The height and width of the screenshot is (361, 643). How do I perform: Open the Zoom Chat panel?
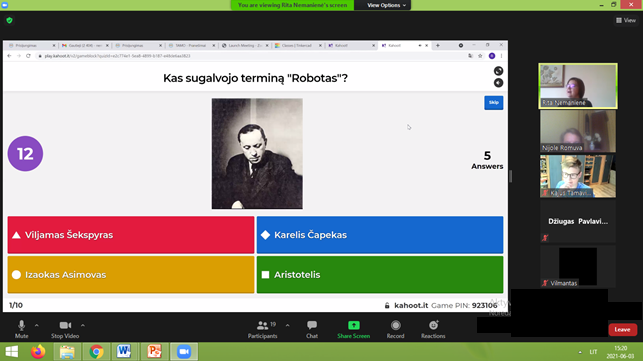tap(312, 329)
